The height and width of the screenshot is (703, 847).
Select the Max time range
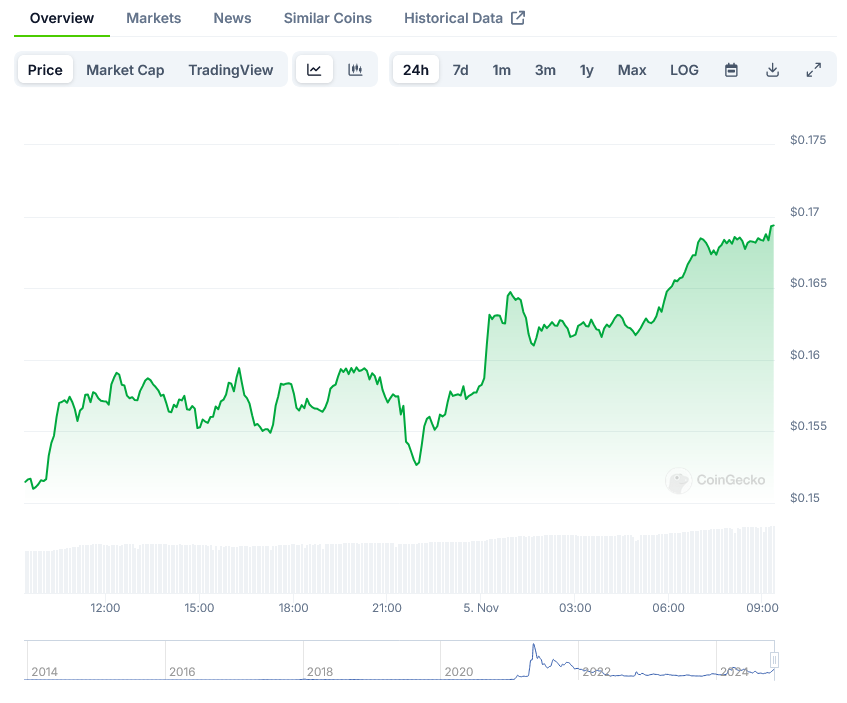(x=632, y=70)
